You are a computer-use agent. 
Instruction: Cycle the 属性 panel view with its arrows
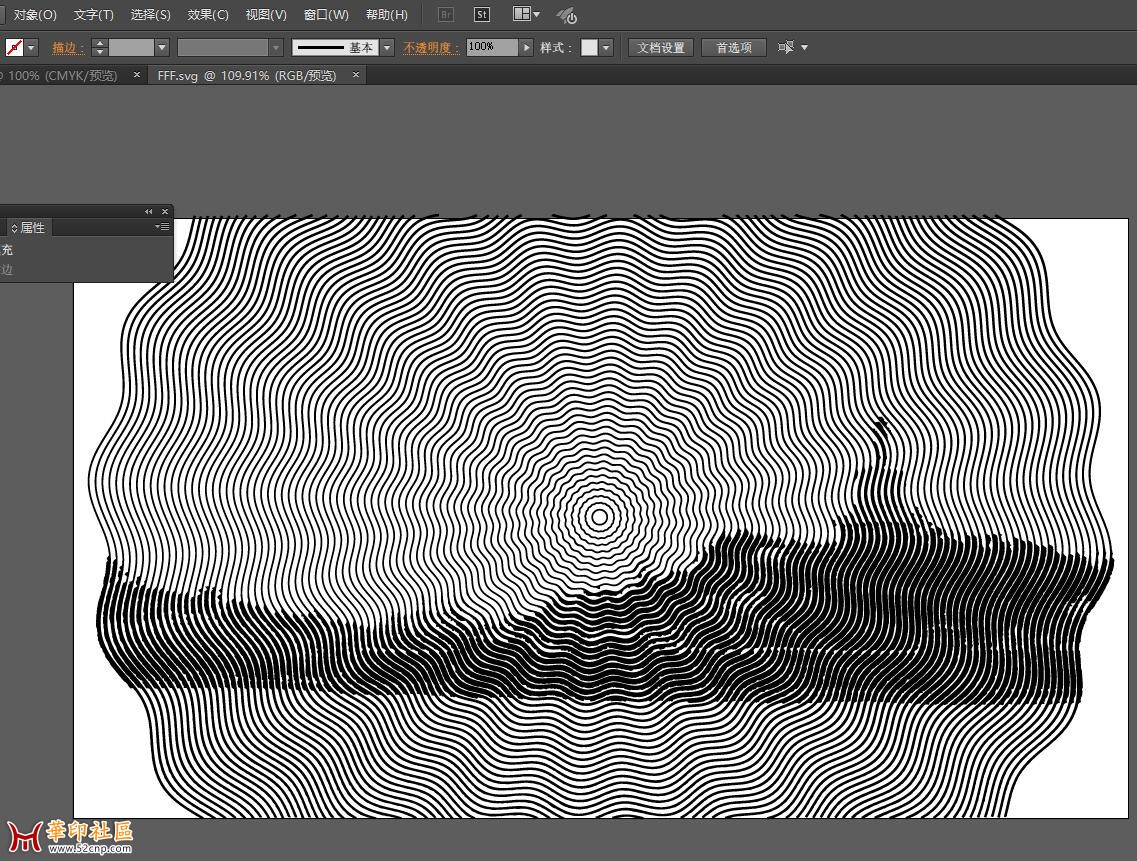(x=14, y=228)
